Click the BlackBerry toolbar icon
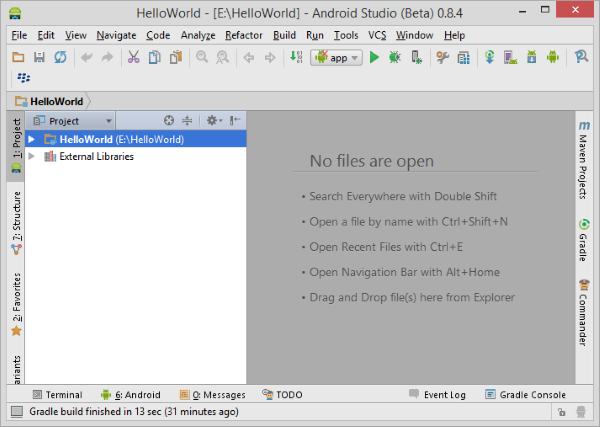Screen dimensions: 600x427 coord(24,78)
